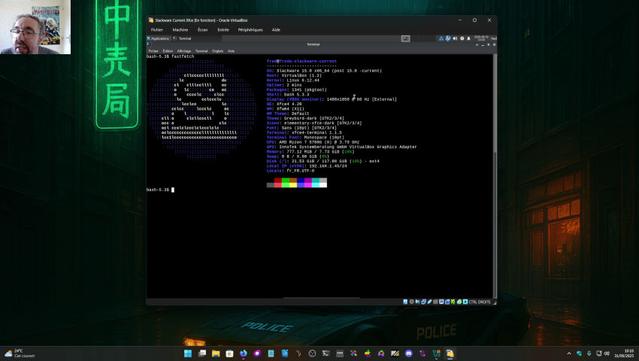
Task: Click the recording indicator in the VirtualBox status bar
Action: [x=447, y=302]
